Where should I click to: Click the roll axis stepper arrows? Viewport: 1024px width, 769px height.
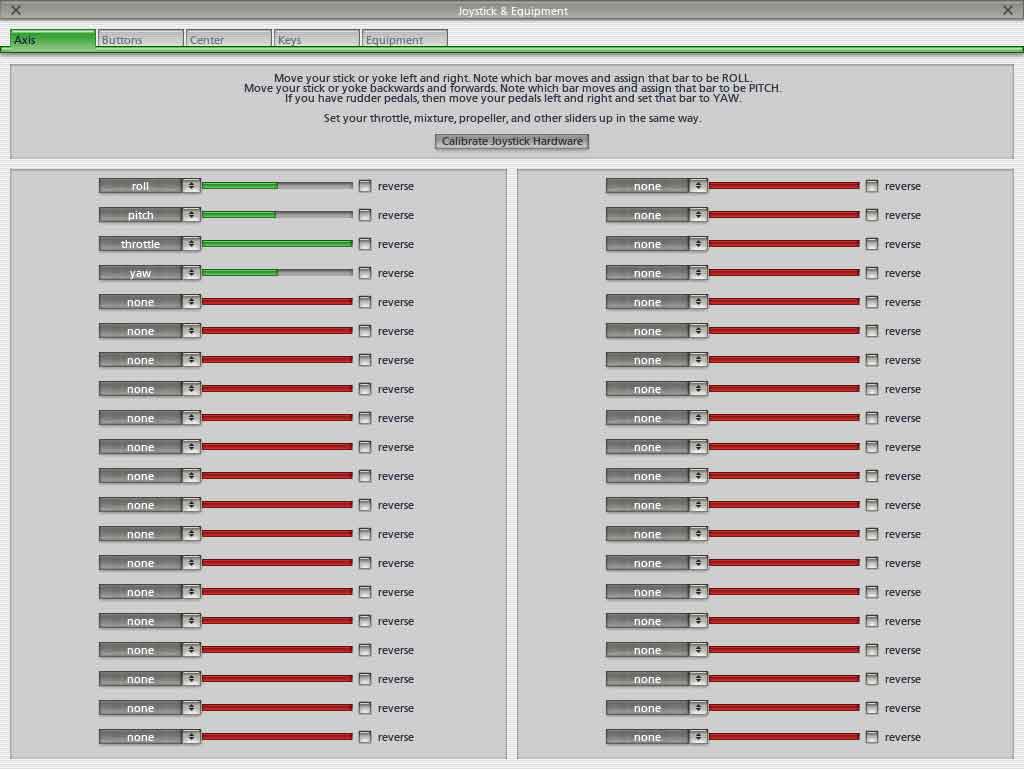pos(191,186)
